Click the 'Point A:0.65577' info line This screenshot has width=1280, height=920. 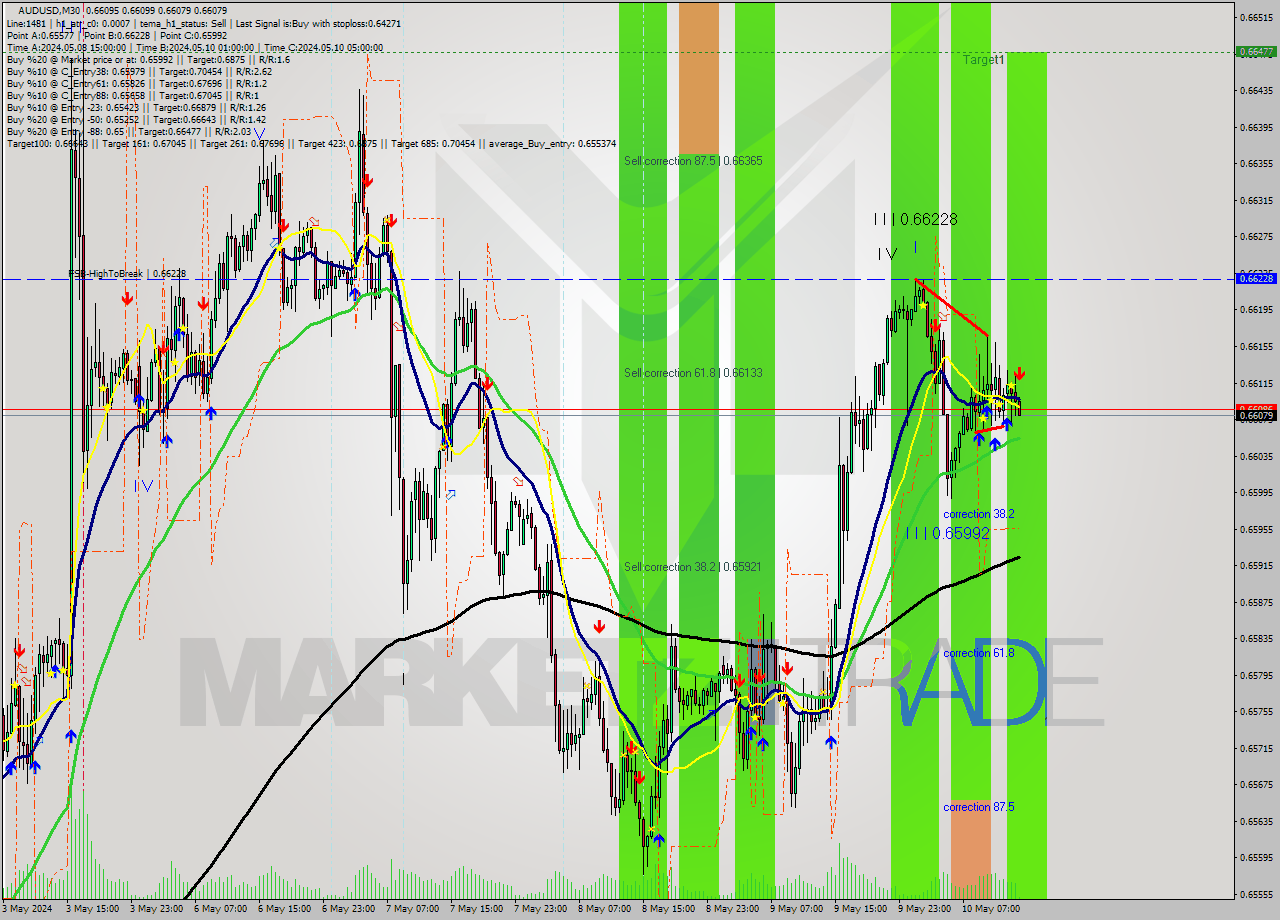click(x=117, y=35)
